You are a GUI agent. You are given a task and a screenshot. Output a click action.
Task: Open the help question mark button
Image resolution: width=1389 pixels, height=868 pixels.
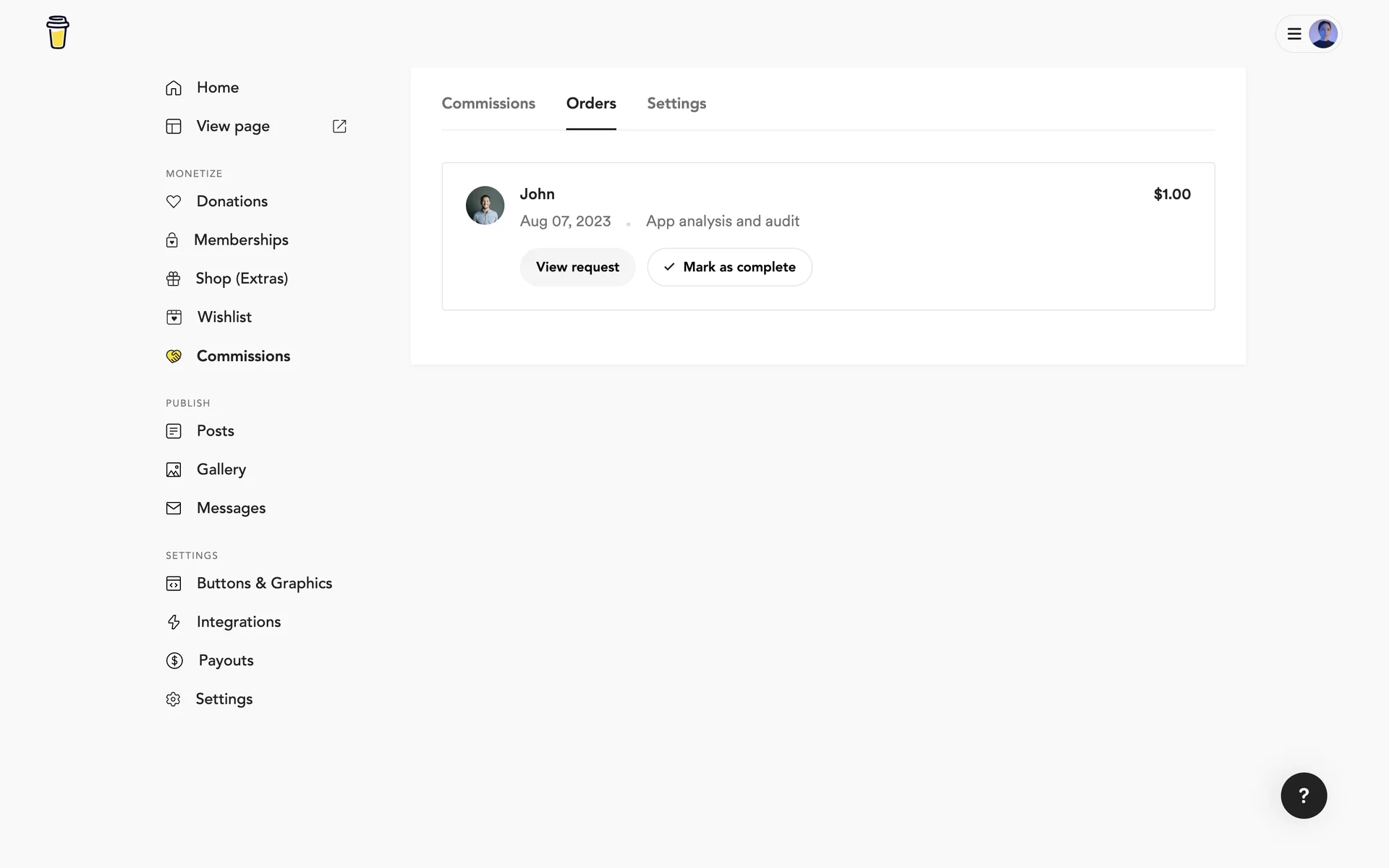1304,796
